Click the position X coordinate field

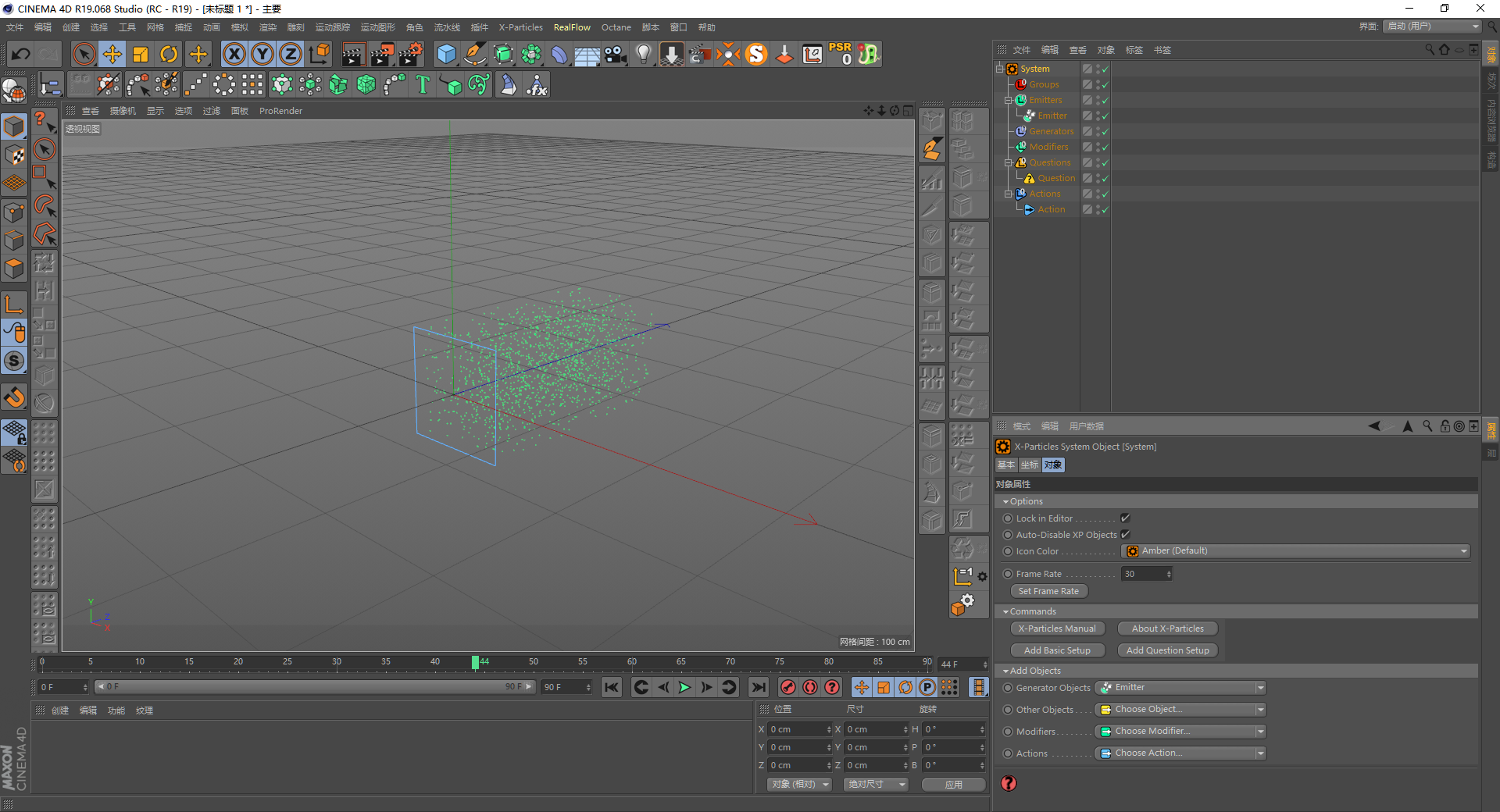point(800,730)
